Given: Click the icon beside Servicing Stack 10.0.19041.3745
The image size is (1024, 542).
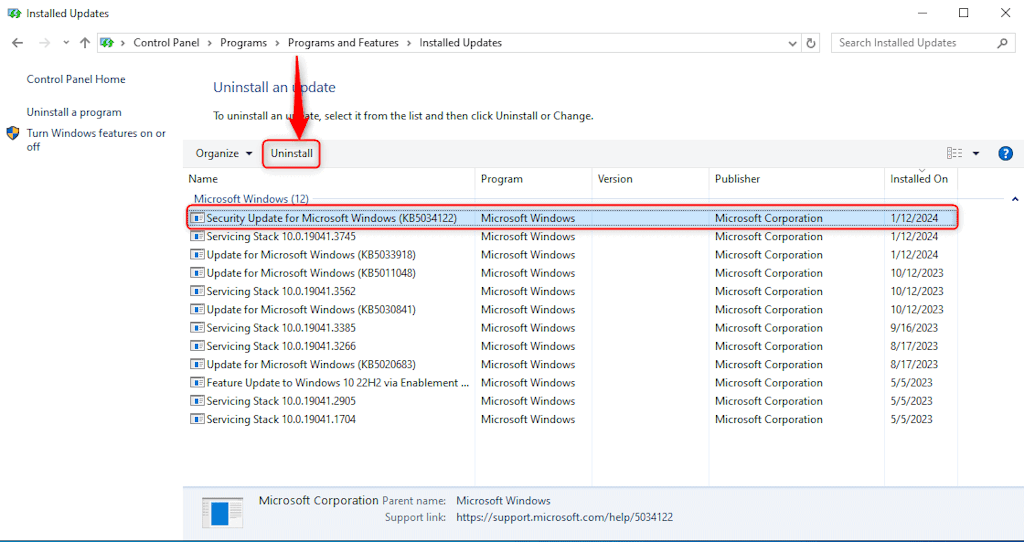Looking at the screenshot, I should (197, 236).
